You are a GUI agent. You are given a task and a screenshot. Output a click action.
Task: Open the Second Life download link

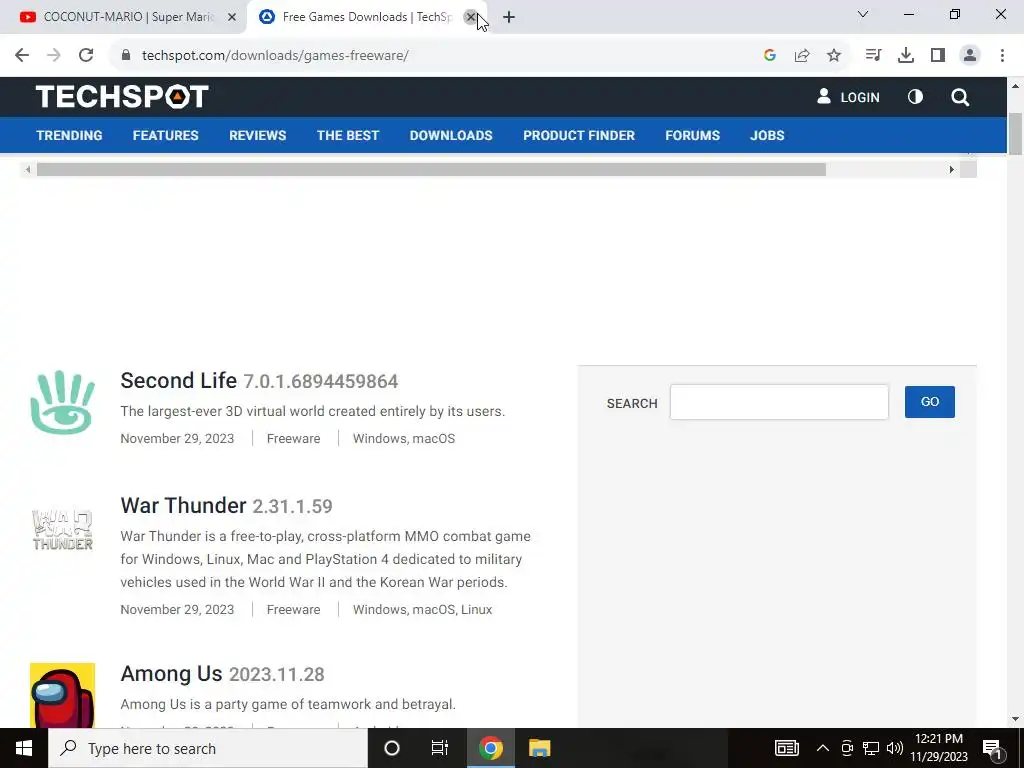178,380
